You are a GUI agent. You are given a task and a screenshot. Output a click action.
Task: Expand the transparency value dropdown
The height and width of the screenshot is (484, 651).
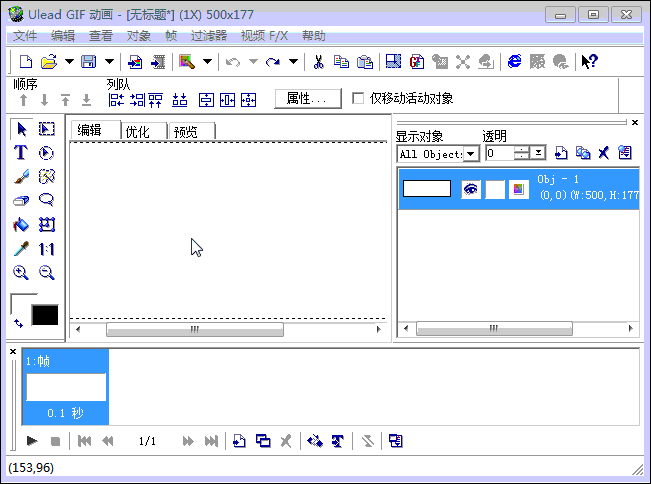[x=539, y=153]
